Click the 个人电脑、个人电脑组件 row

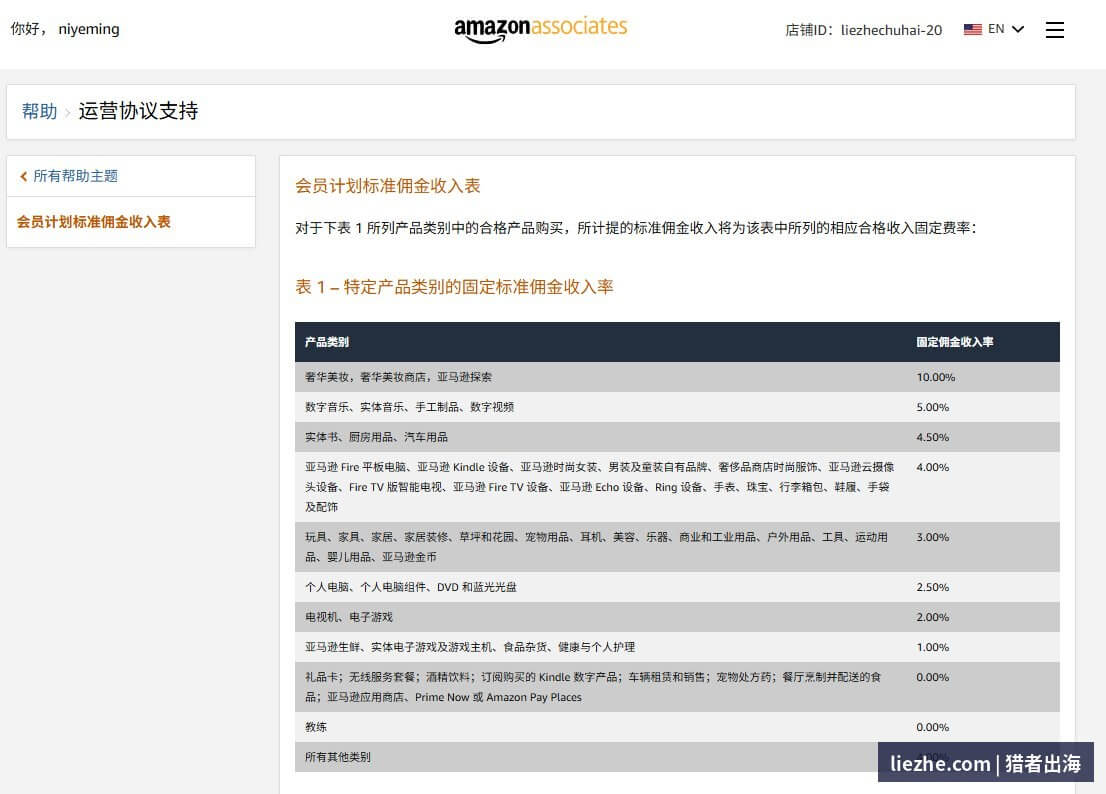click(x=677, y=587)
